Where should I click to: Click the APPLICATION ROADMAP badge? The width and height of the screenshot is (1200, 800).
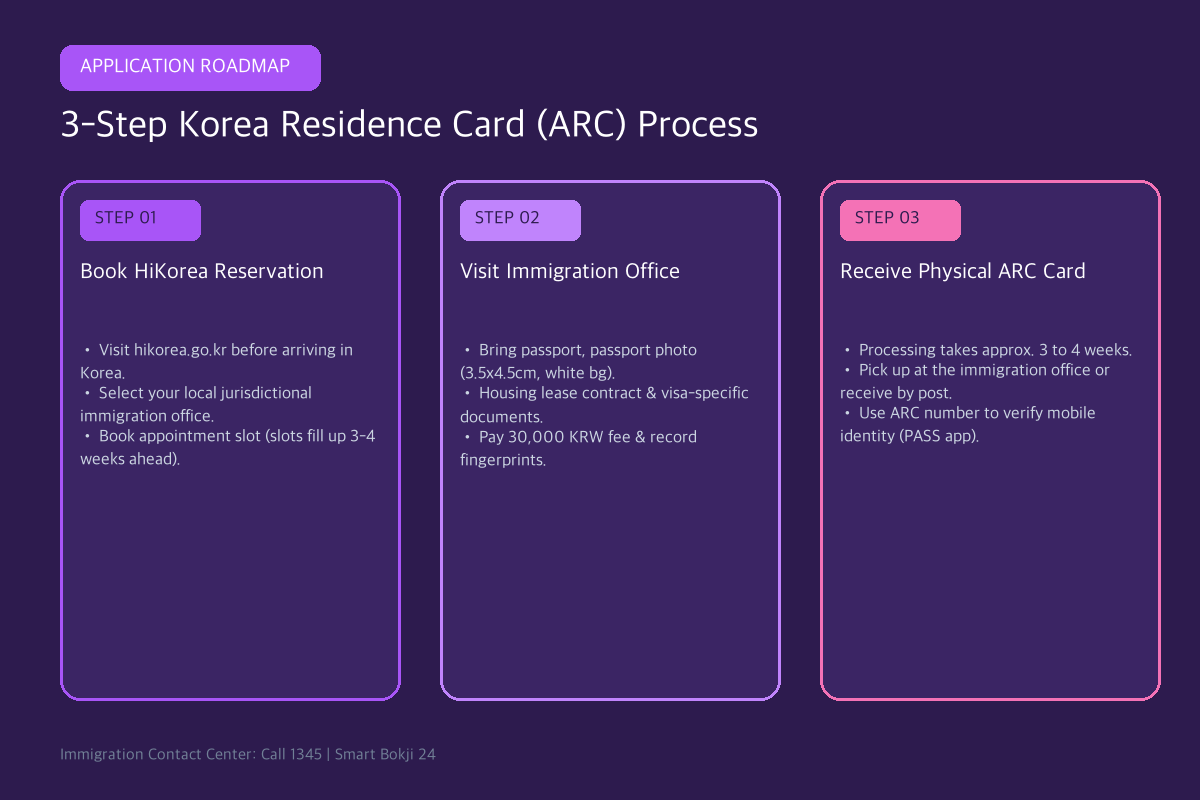coord(190,67)
